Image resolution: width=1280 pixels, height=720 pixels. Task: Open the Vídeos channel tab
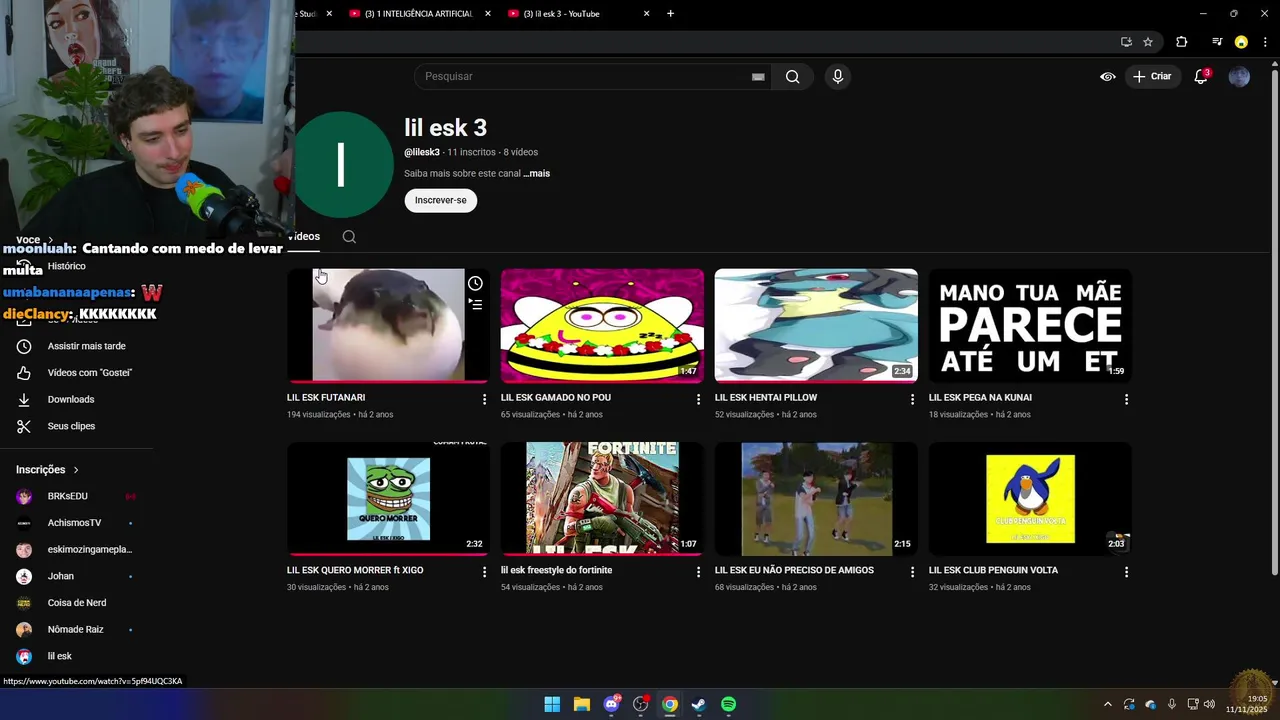[304, 237]
